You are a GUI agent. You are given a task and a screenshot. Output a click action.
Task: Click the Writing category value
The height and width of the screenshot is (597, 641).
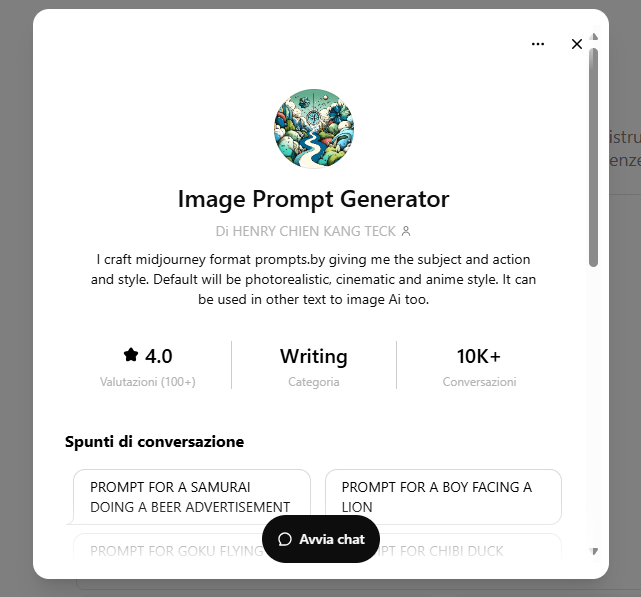(314, 356)
